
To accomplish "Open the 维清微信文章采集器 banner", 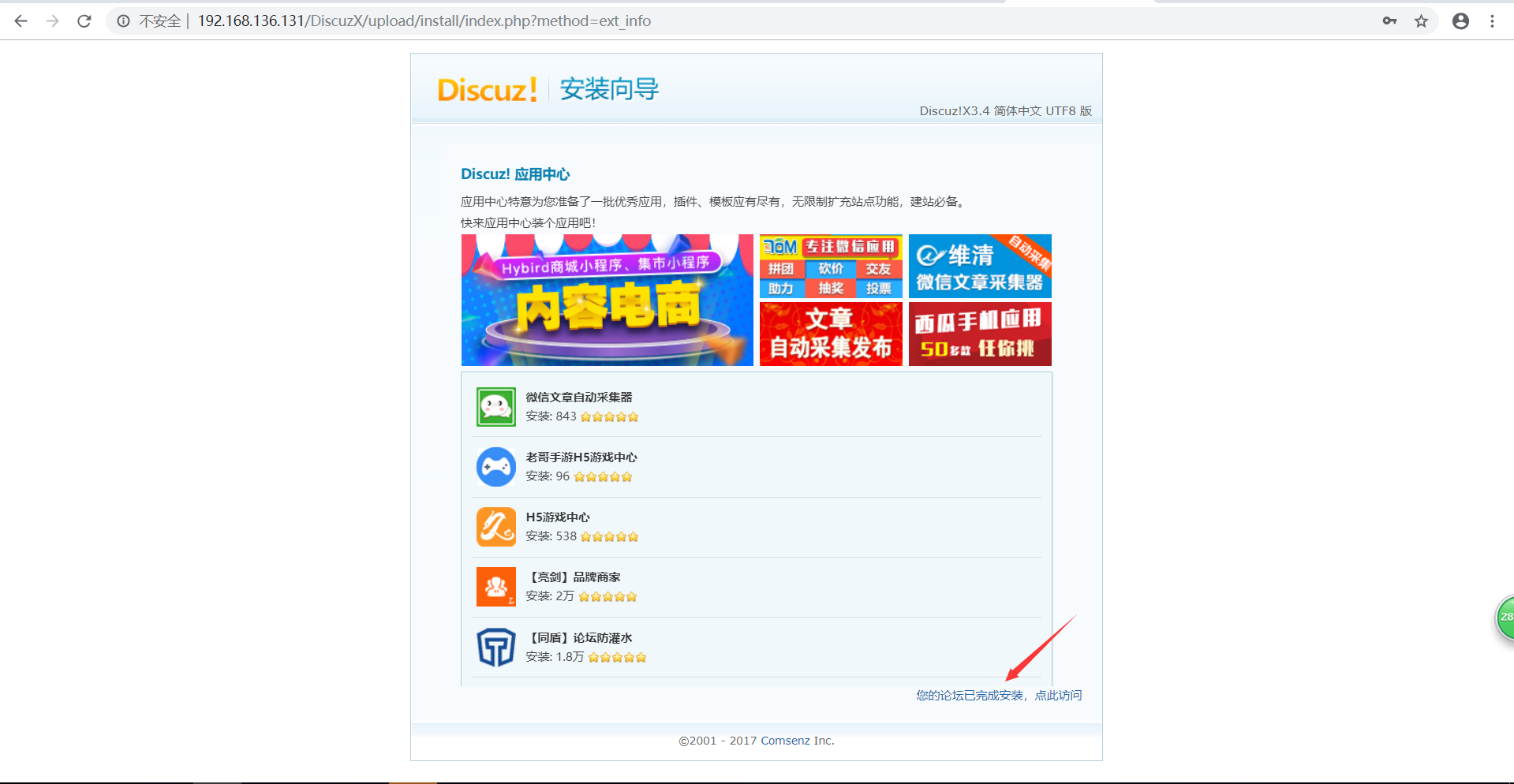I will pyautogui.click(x=980, y=266).
